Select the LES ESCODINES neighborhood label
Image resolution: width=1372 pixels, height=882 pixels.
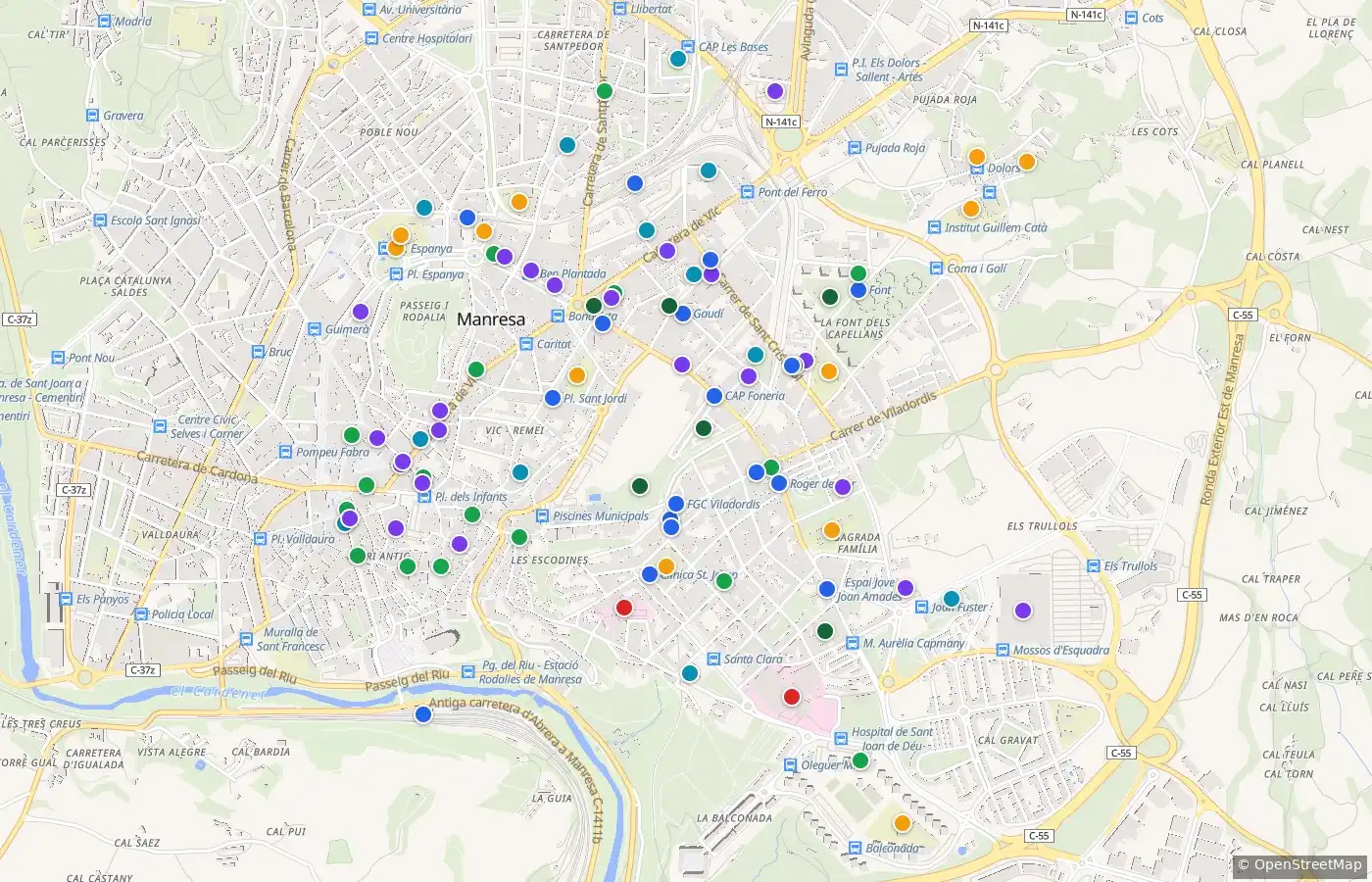pos(550,561)
